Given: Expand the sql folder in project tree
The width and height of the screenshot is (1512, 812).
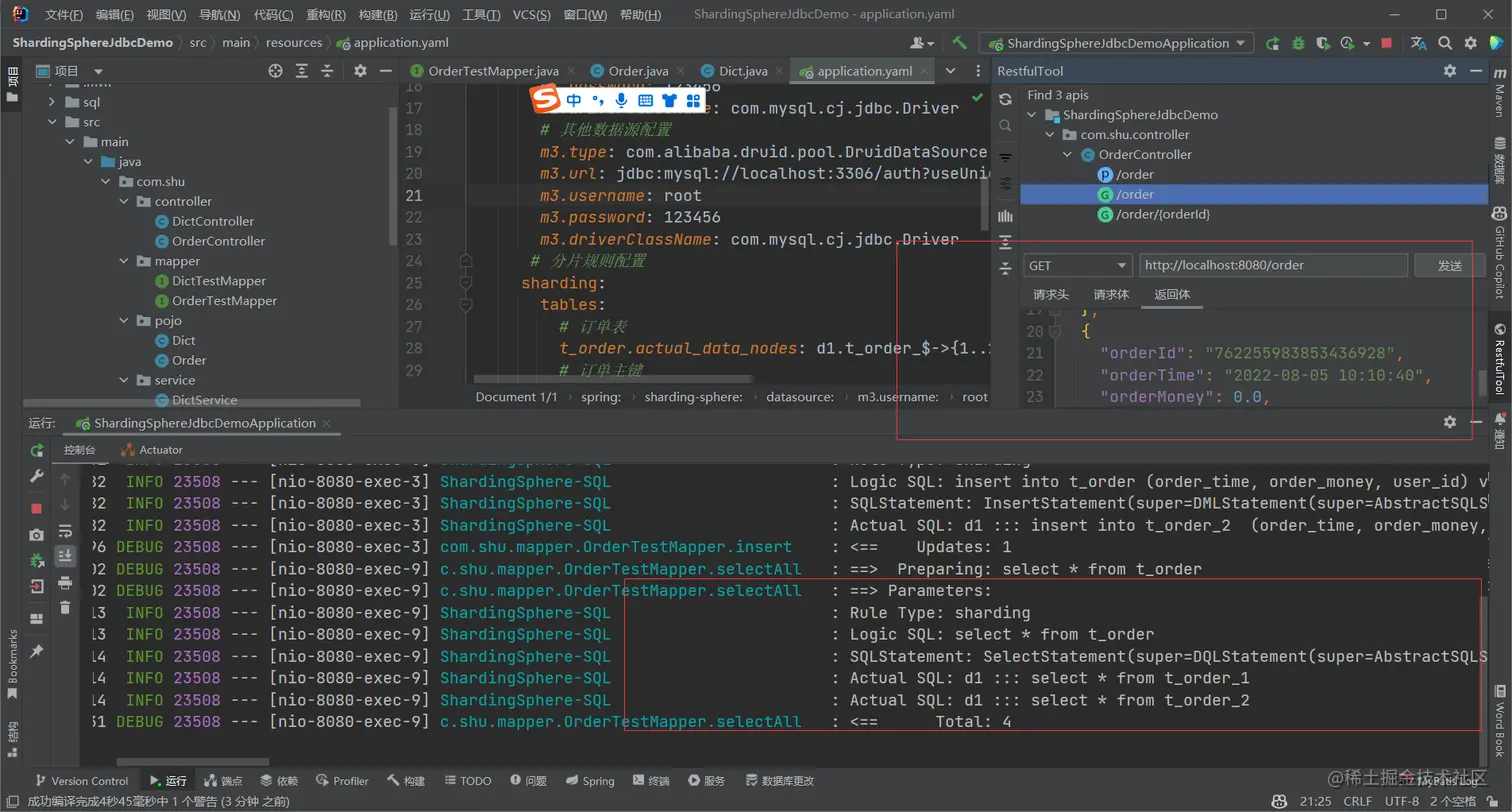Looking at the screenshot, I should point(52,102).
